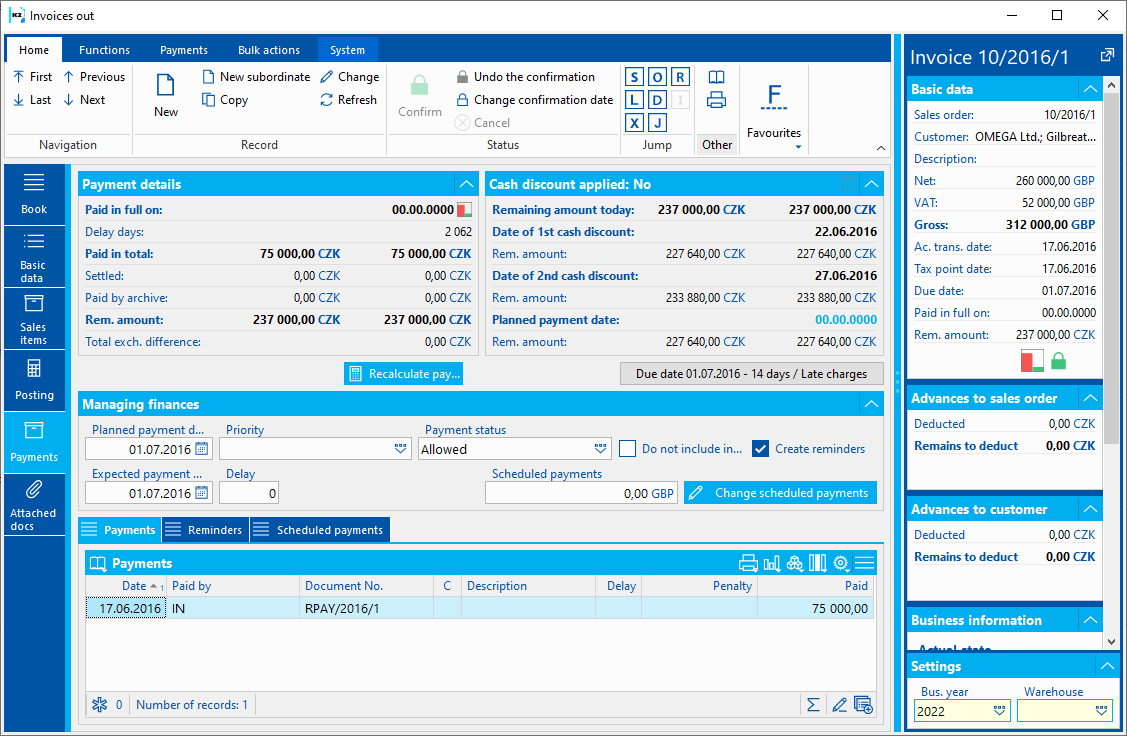1127x736 pixels.
Task: Go to Next record
Action: tap(84, 100)
